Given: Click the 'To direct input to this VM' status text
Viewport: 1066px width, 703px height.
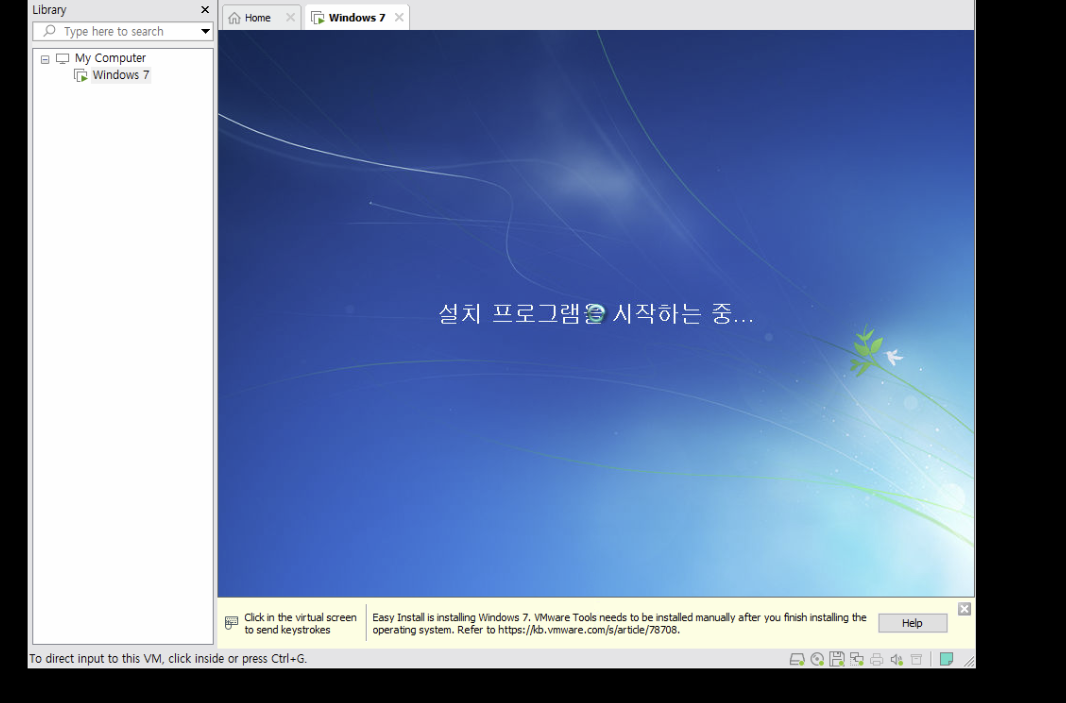Looking at the screenshot, I should (168, 658).
